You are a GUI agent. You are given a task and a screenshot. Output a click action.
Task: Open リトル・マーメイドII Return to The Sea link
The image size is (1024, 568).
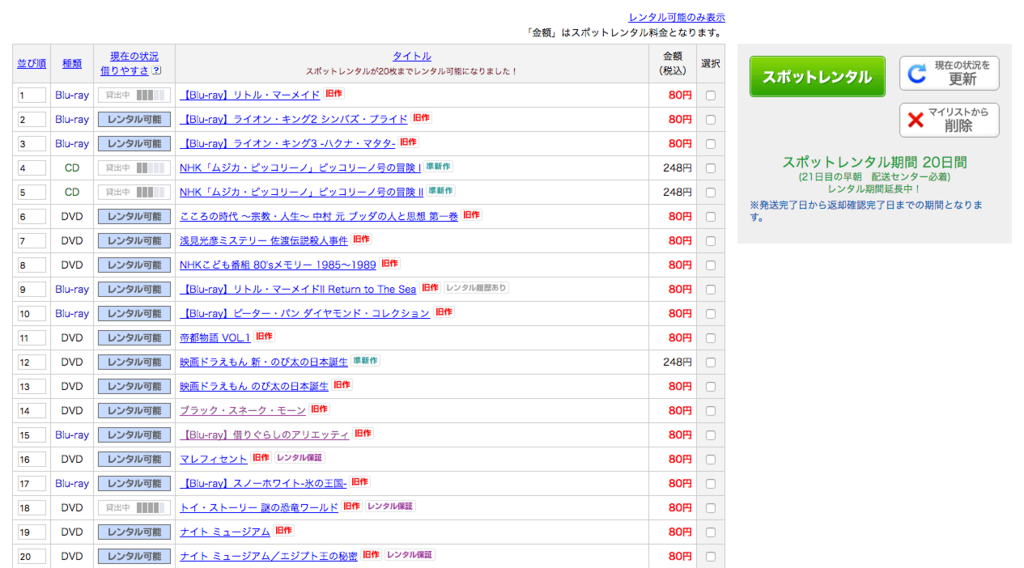tap(298, 289)
